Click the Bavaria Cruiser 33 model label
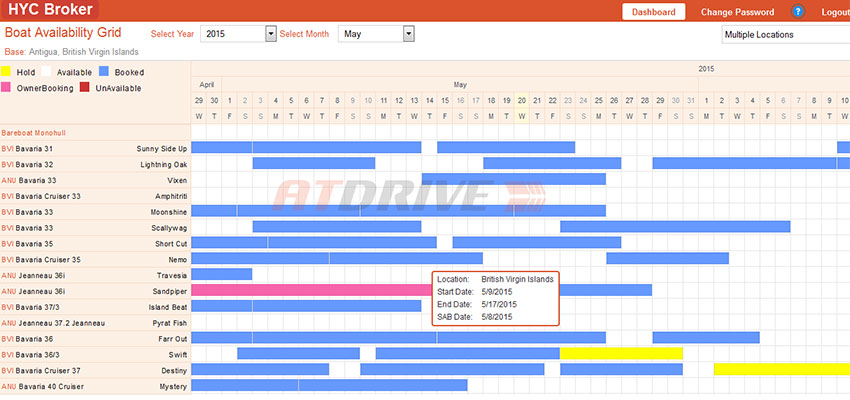This screenshot has height=400, width=850. click(48, 196)
